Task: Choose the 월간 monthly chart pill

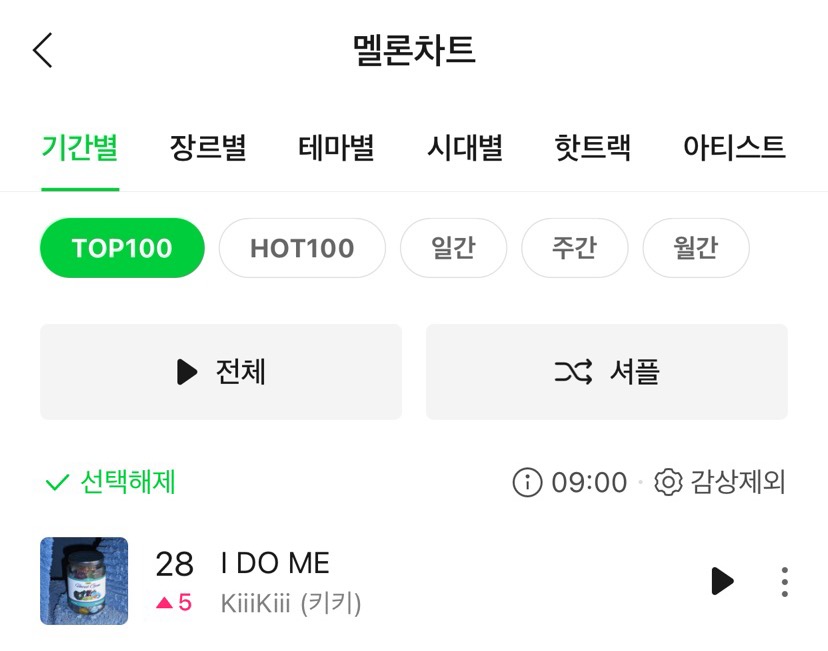Action: click(x=695, y=248)
